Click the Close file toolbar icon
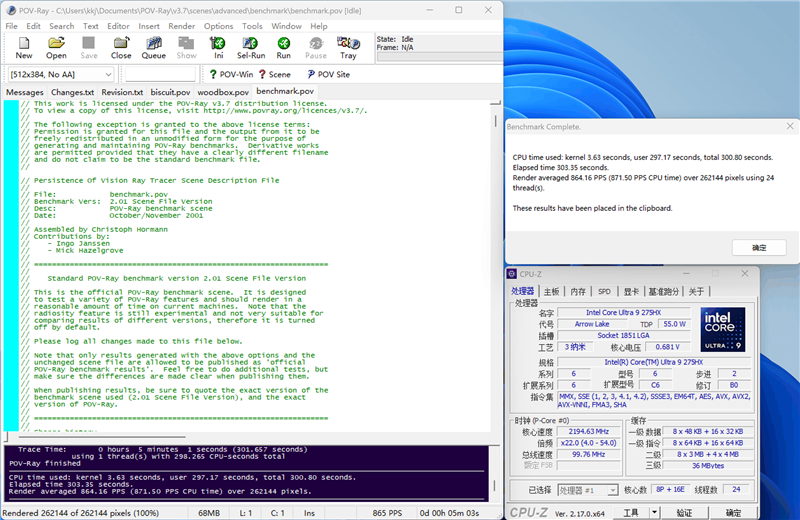 (x=121, y=48)
